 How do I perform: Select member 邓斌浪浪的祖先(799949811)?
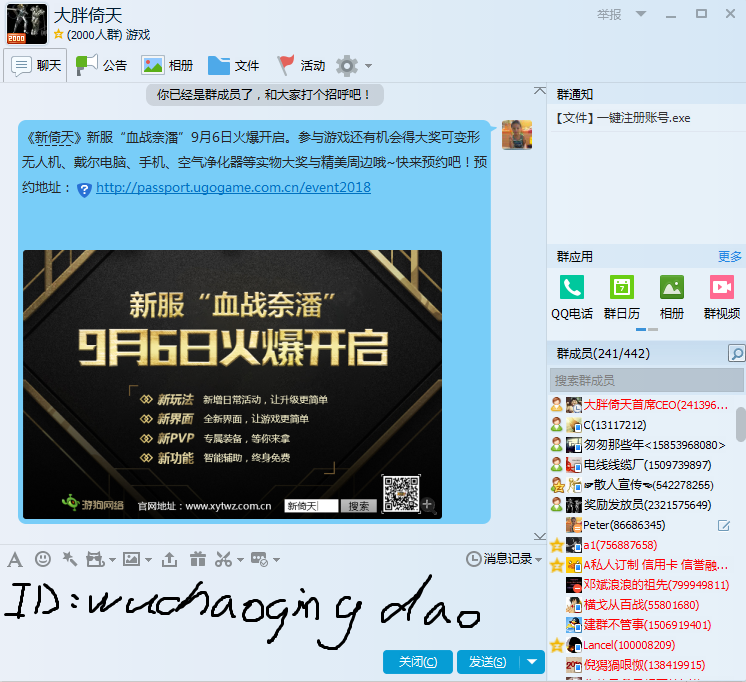[642, 585]
